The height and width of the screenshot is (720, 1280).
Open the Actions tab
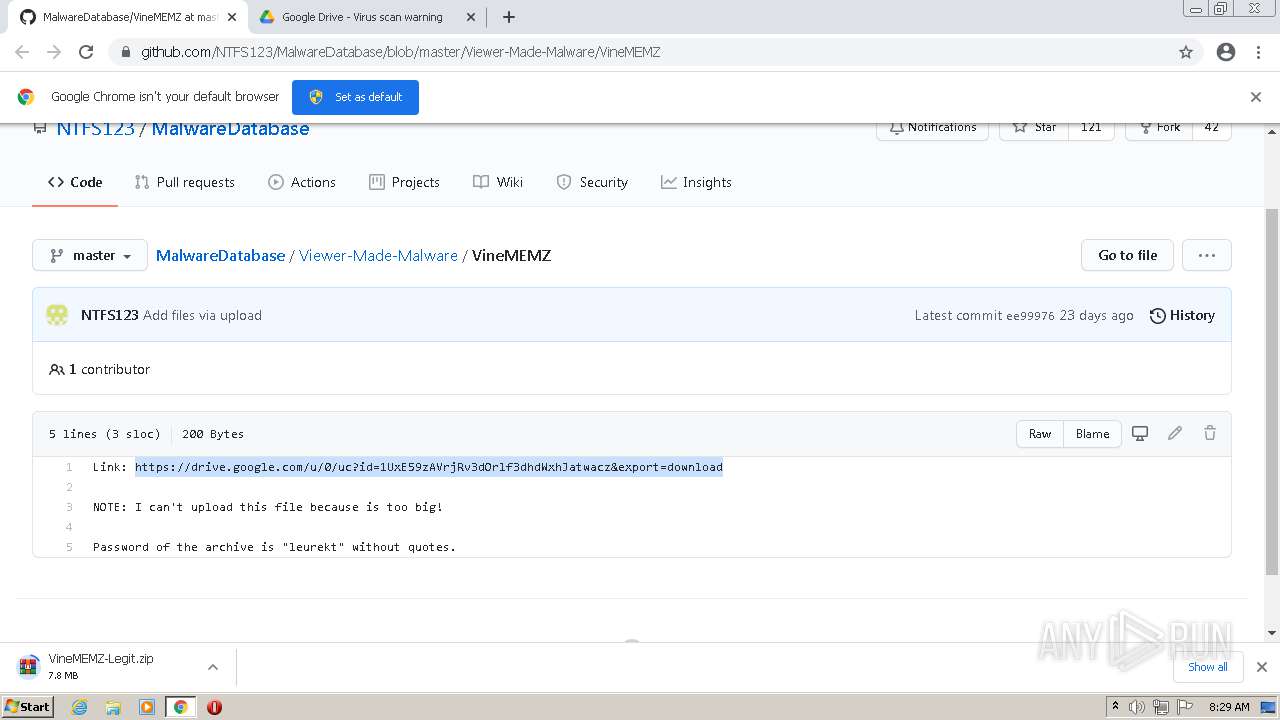point(302,182)
